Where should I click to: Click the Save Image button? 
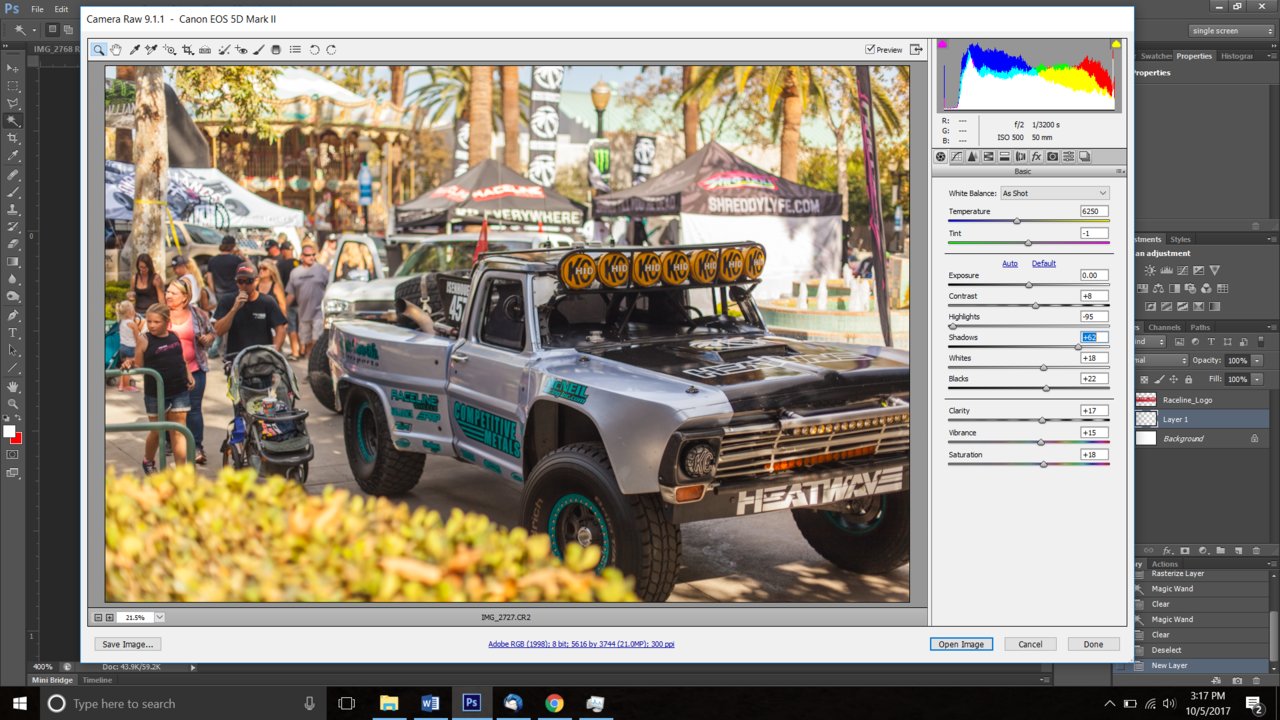point(128,644)
